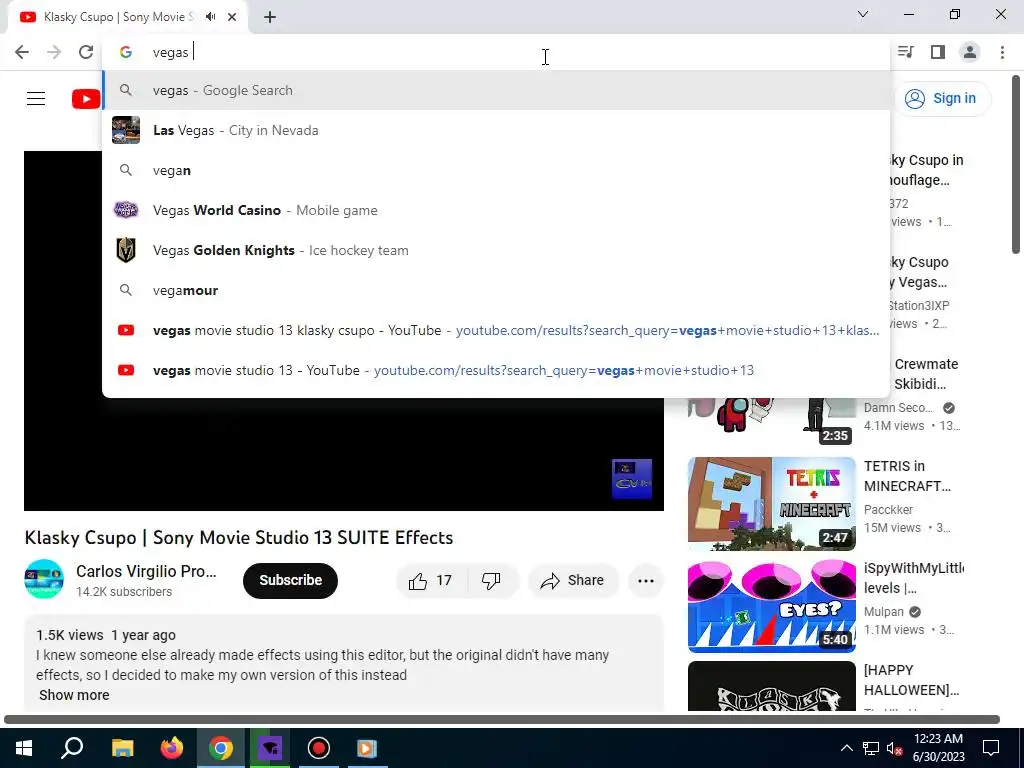Go back with the browser back arrow
The height and width of the screenshot is (768, 1024).
22,52
